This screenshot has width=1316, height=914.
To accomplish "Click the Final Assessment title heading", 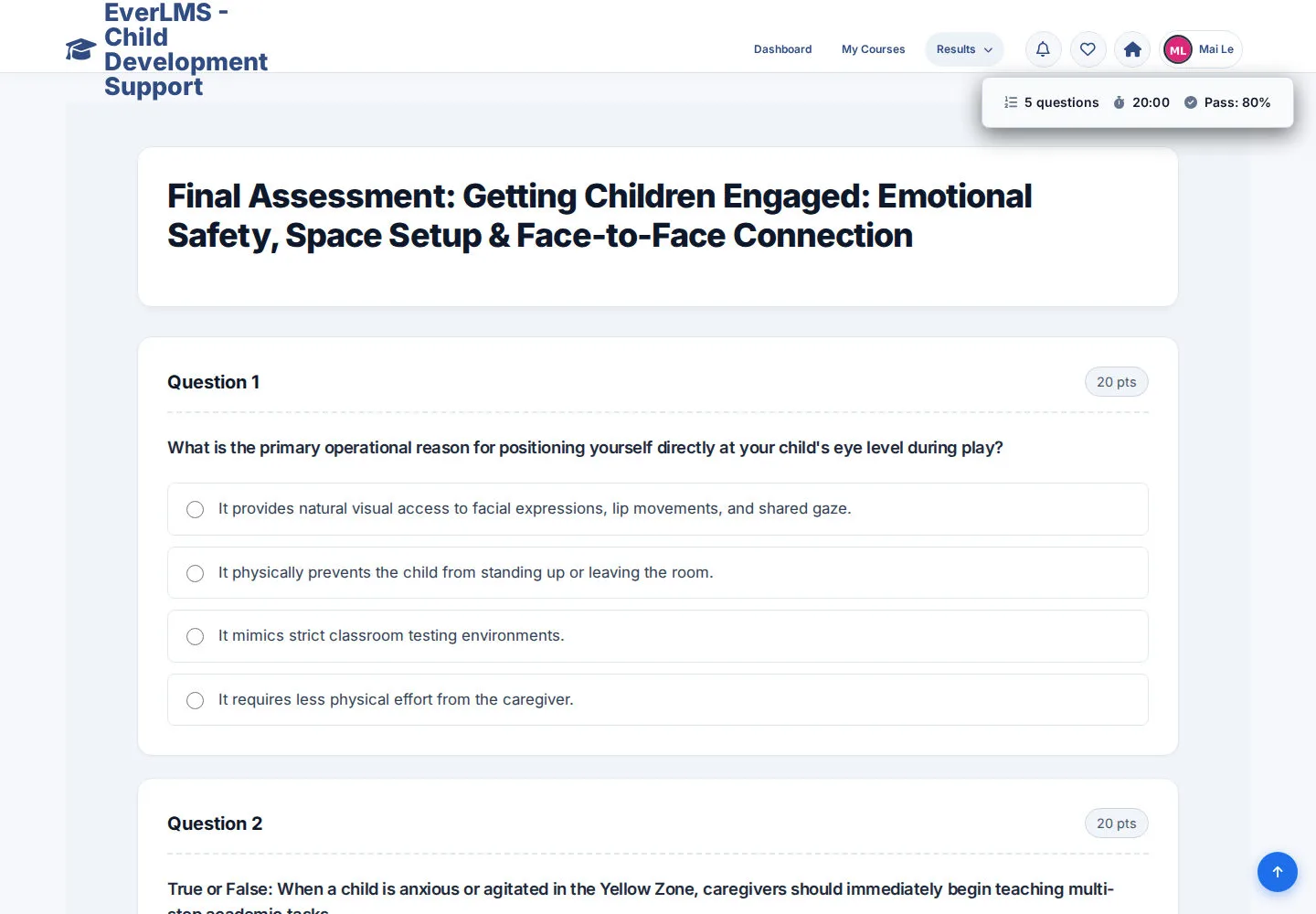I will click(600, 216).
